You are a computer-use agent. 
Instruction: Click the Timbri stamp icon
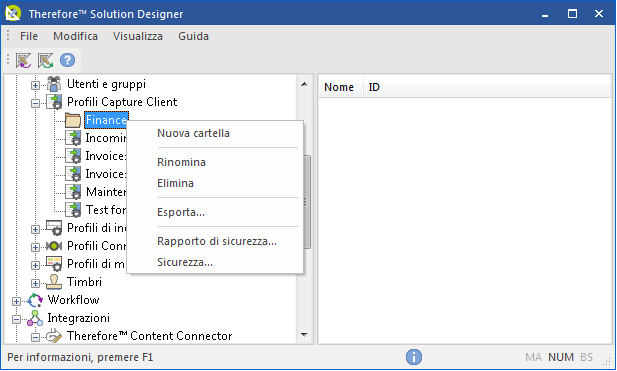54,282
